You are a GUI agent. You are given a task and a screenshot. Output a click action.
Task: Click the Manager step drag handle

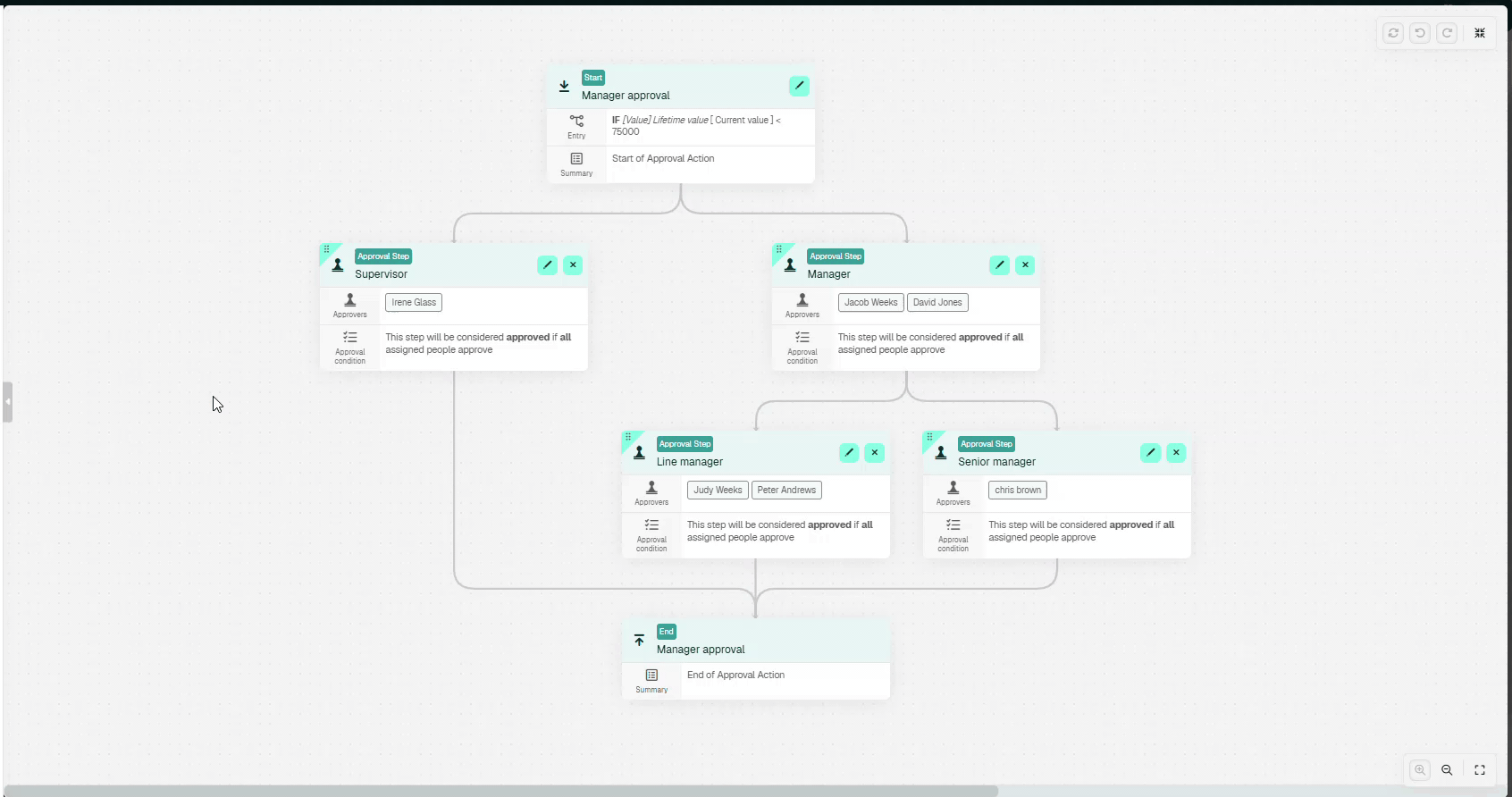coord(779,249)
